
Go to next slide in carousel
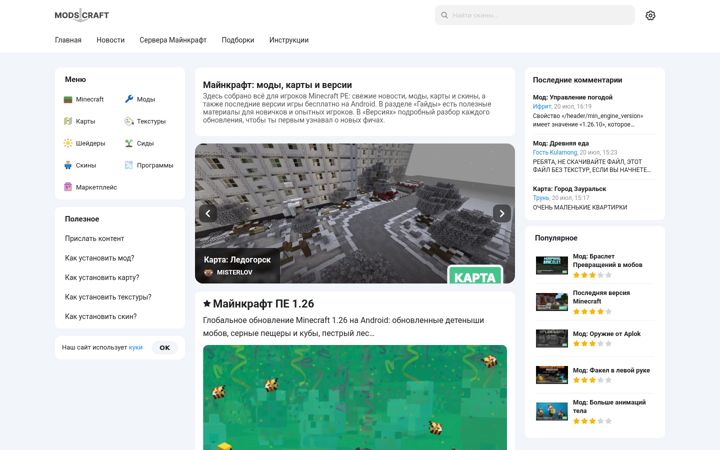502,214
